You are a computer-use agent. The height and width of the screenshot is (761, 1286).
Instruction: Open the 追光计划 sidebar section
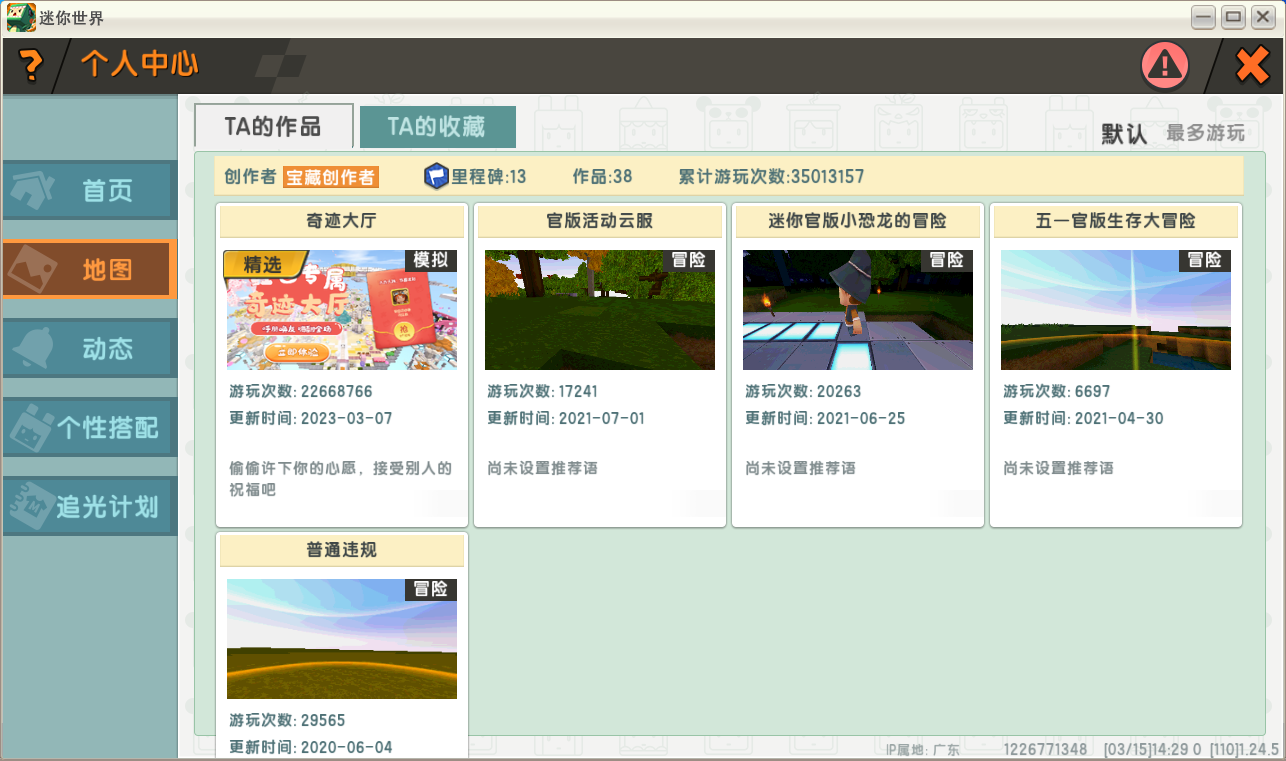[90, 506]
